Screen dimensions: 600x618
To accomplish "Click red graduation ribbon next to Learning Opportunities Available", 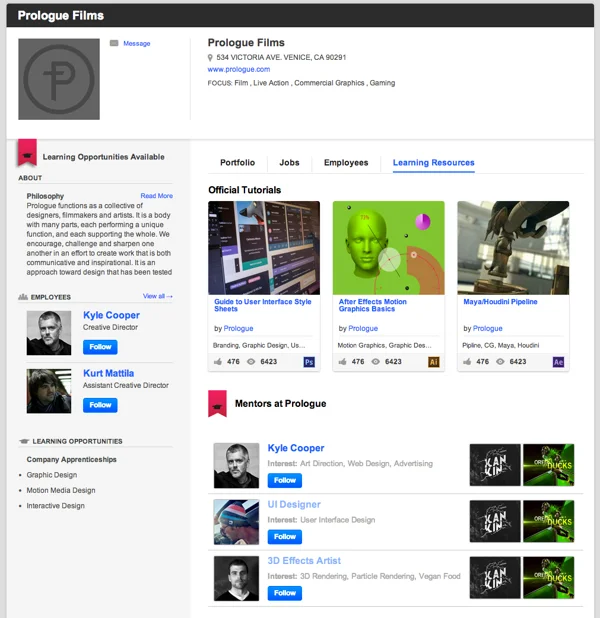I will coord(27,152).
